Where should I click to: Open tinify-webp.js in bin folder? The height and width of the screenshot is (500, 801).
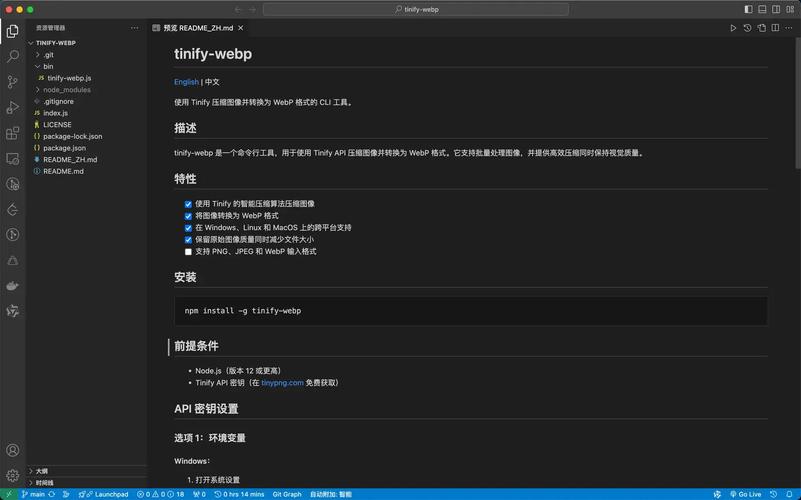coord(87,78)
